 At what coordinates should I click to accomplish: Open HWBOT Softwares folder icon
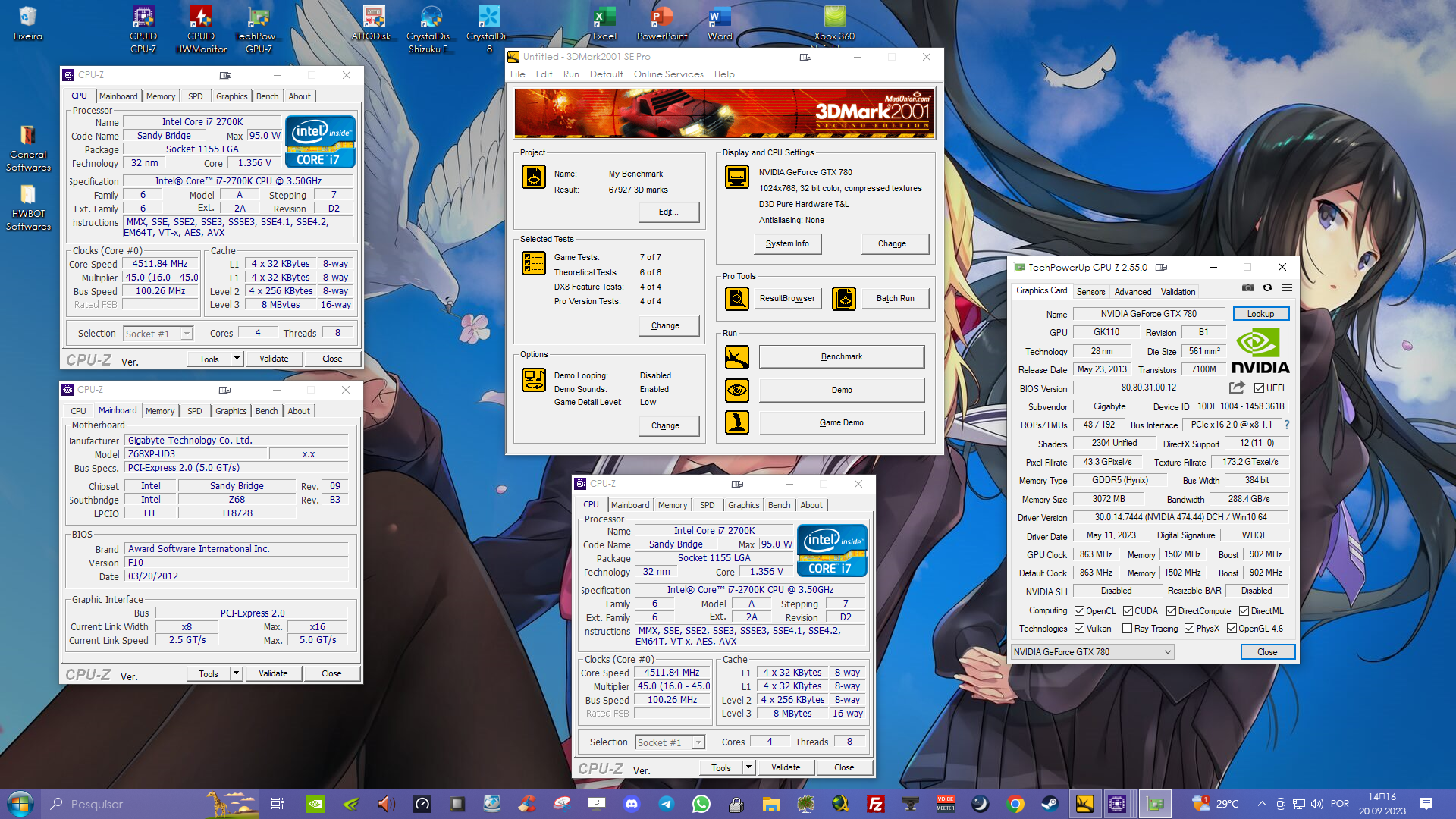pyautogui.click(x=28, y=207)
